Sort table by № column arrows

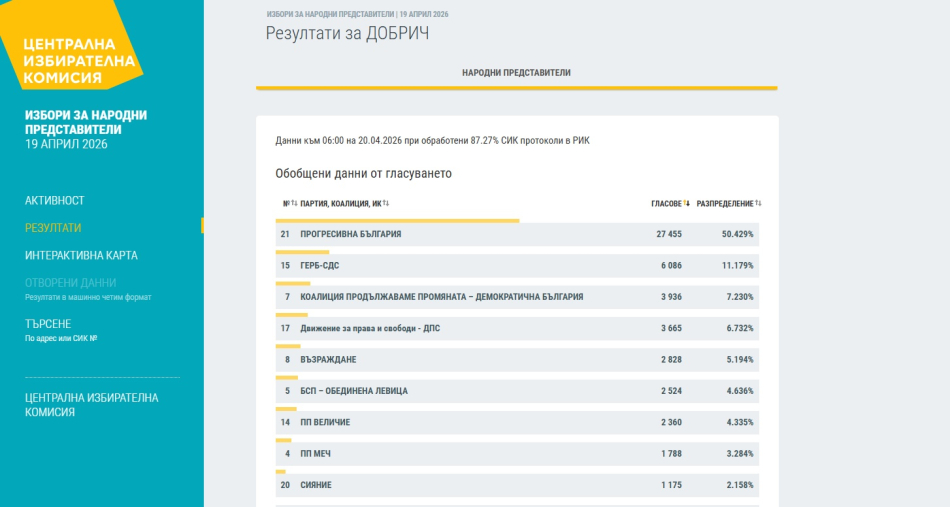[x=294, y=204]
